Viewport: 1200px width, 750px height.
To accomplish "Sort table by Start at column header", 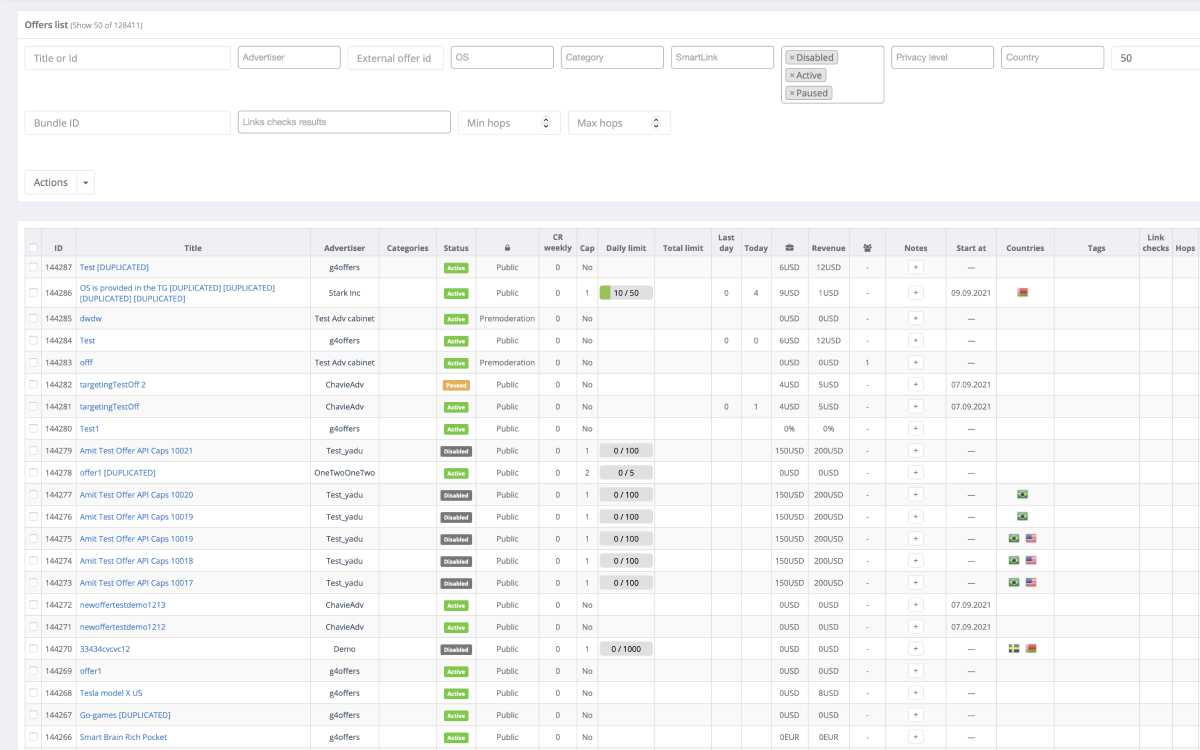I will click(x=971, y=248).
